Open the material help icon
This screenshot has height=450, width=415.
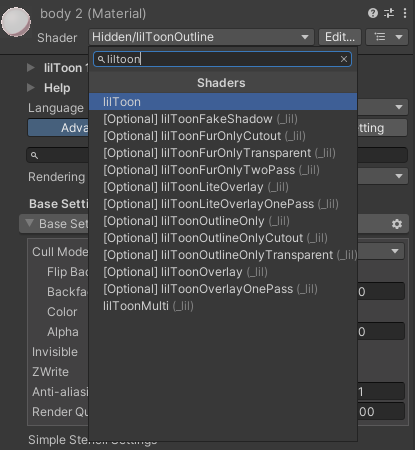[373, 13]
